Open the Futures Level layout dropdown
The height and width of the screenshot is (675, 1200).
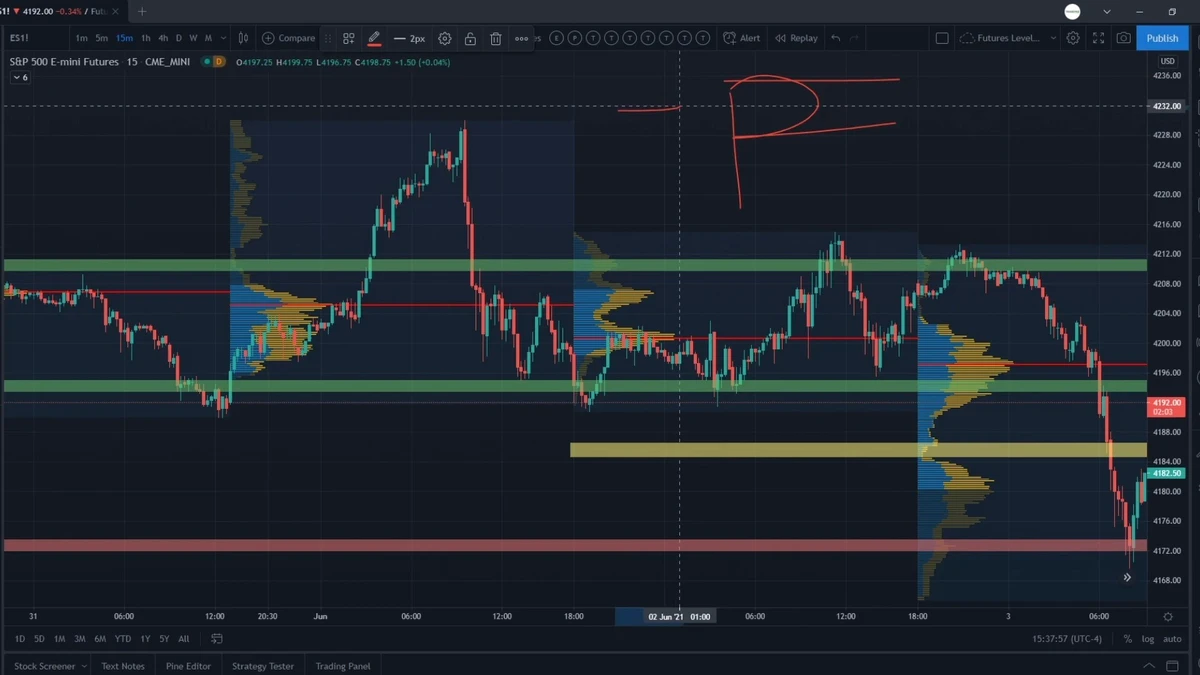tap(1008, 38)
